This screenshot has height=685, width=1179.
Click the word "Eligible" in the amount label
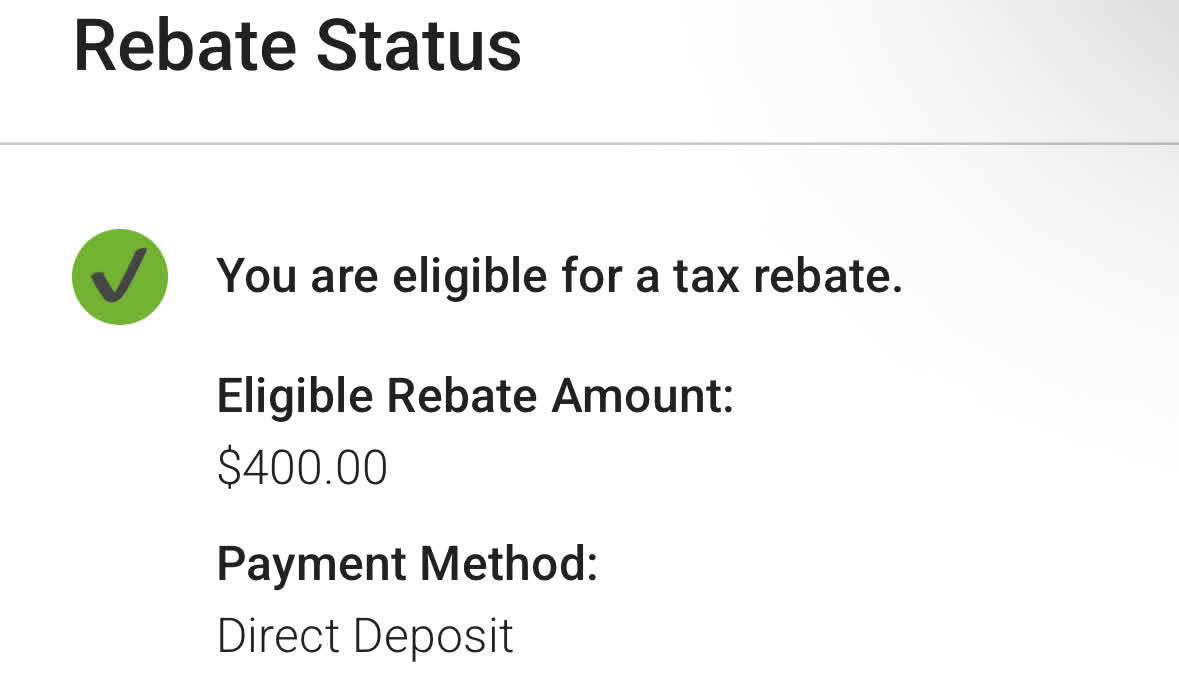pos(294,397)
